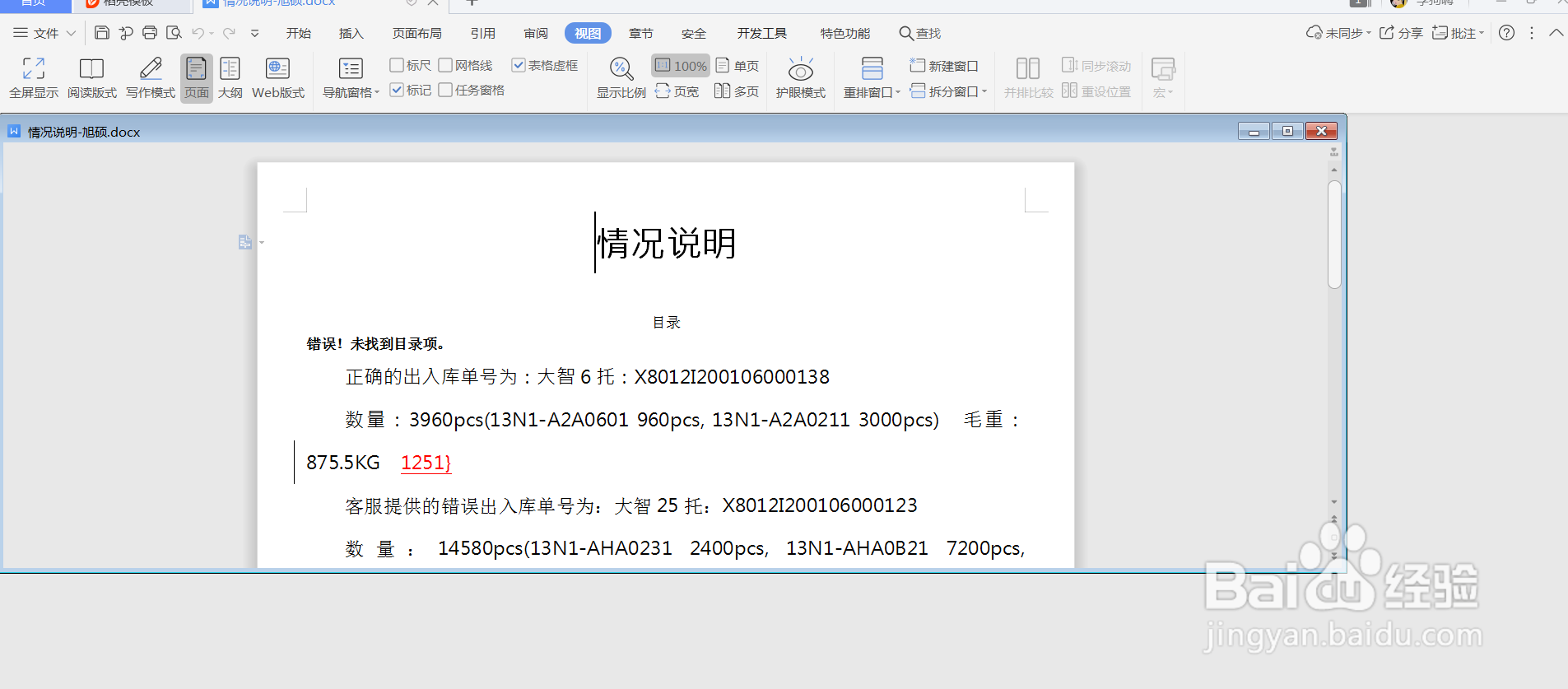Open the Undo history dropdown arrow

[x=212, y=33]
